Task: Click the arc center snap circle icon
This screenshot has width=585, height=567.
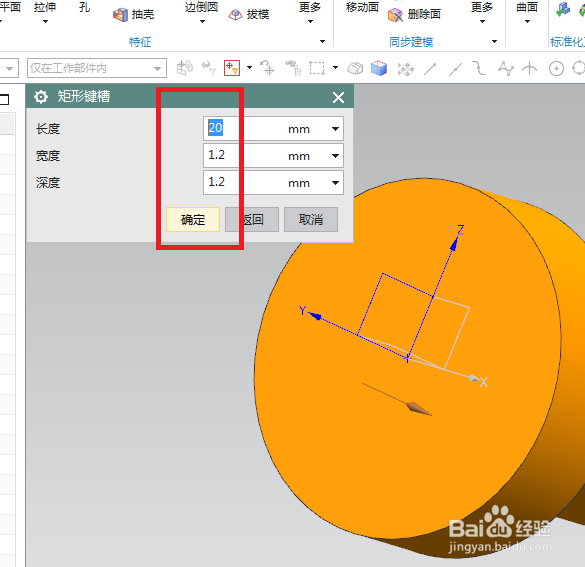Action: [556, 69]
